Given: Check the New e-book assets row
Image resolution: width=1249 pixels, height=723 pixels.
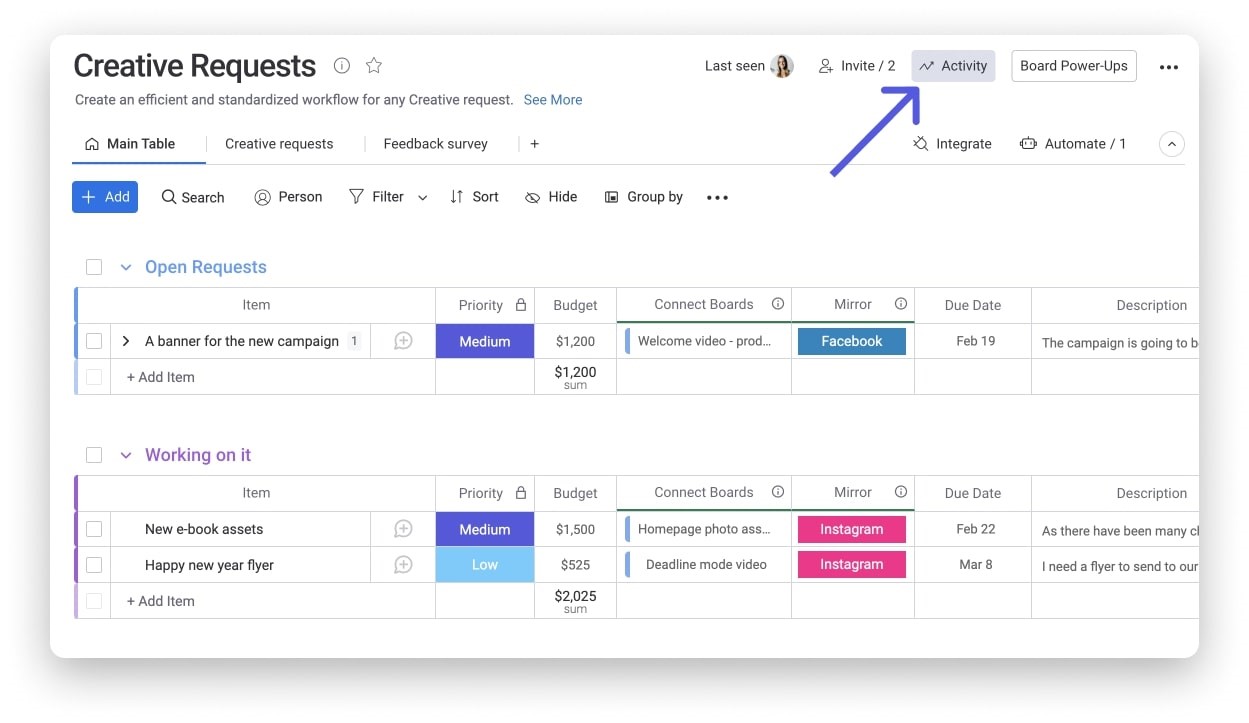Looking at the screenshot, I should click(x=94, y=529).
